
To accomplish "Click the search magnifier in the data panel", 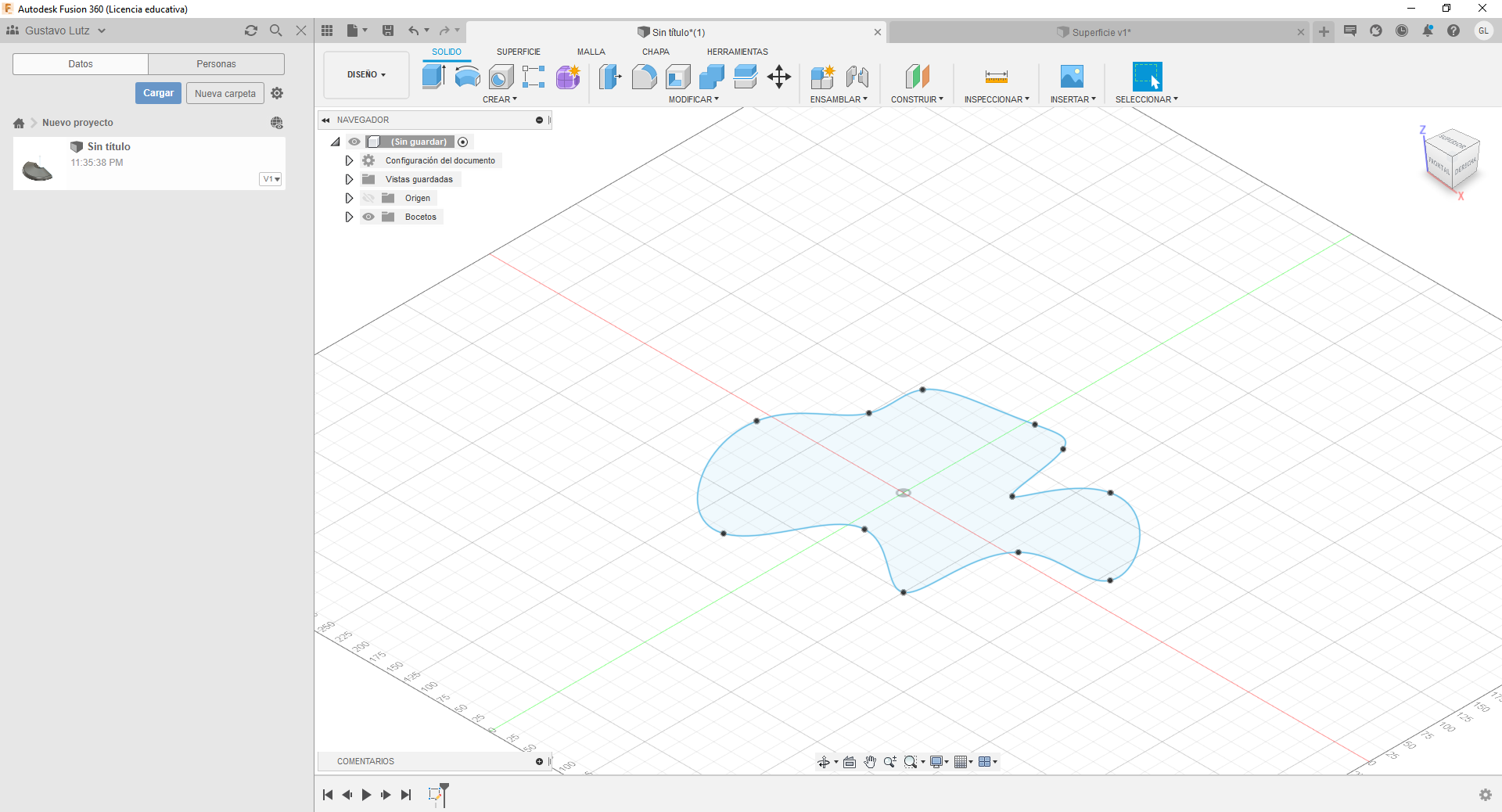I will pos(276,31).
